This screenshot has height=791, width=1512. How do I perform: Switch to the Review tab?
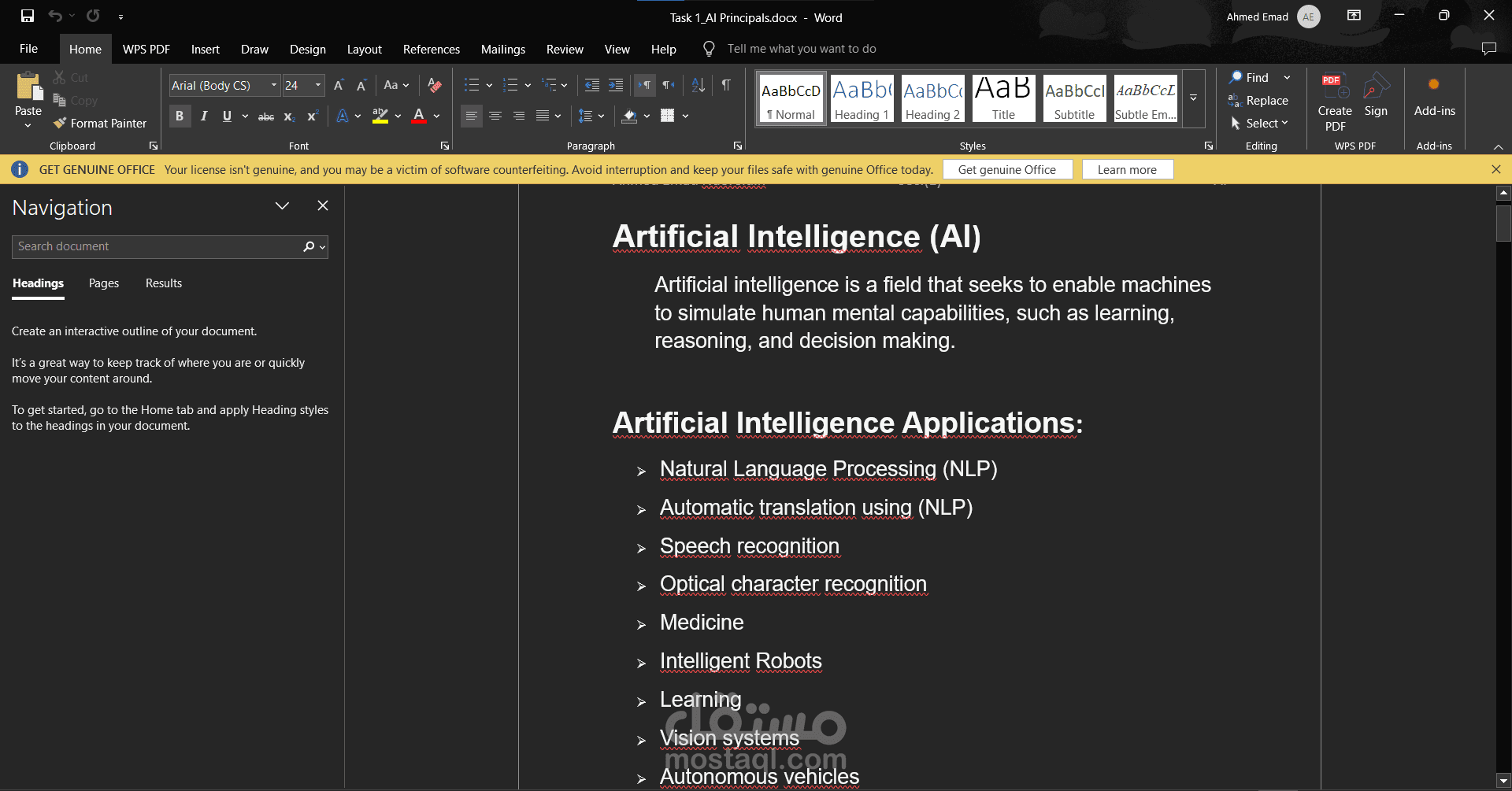[565, 49]
